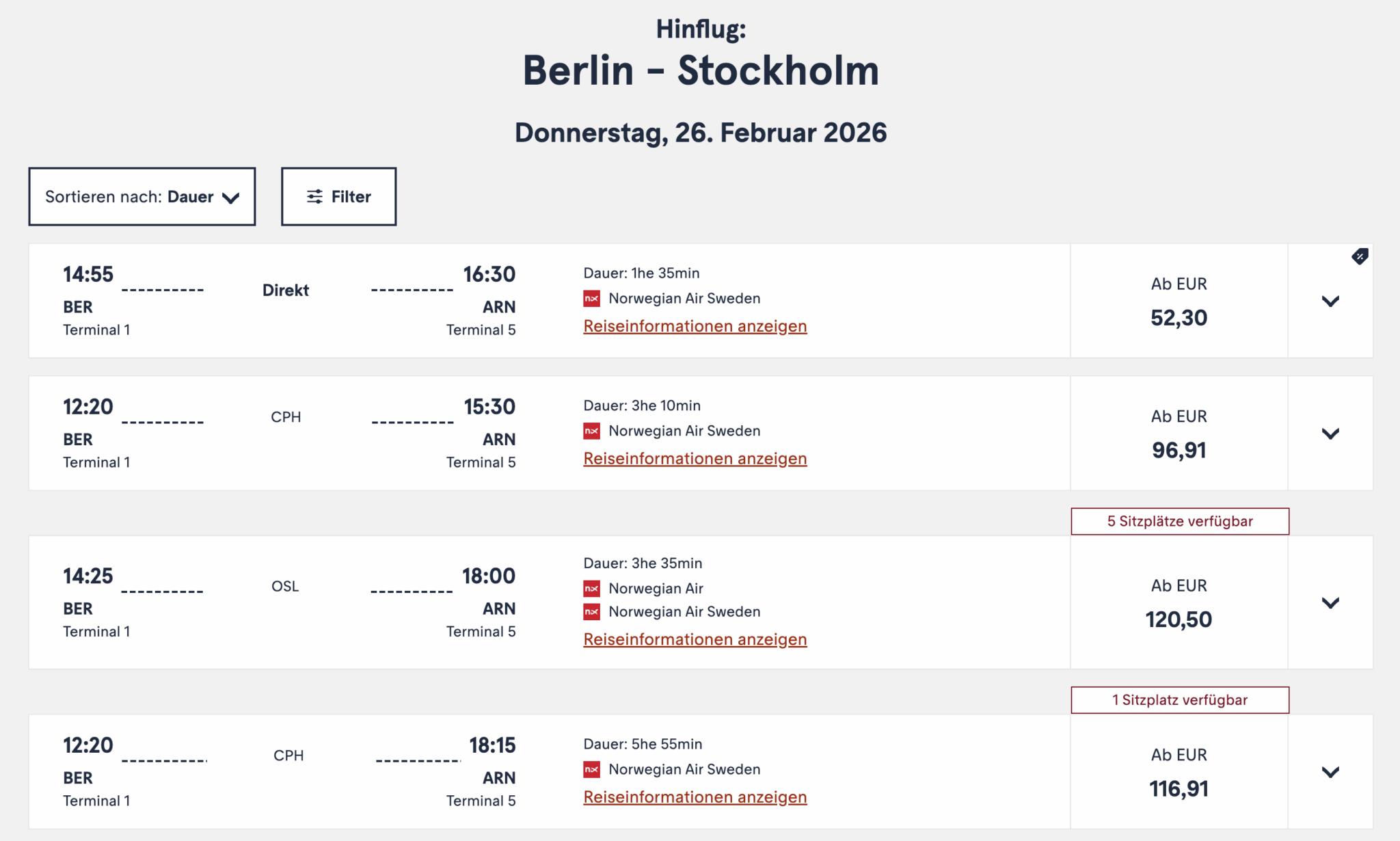1400x841 pixels.
Task: Select the 52,30 EUR price cell
Action: 1179,302
